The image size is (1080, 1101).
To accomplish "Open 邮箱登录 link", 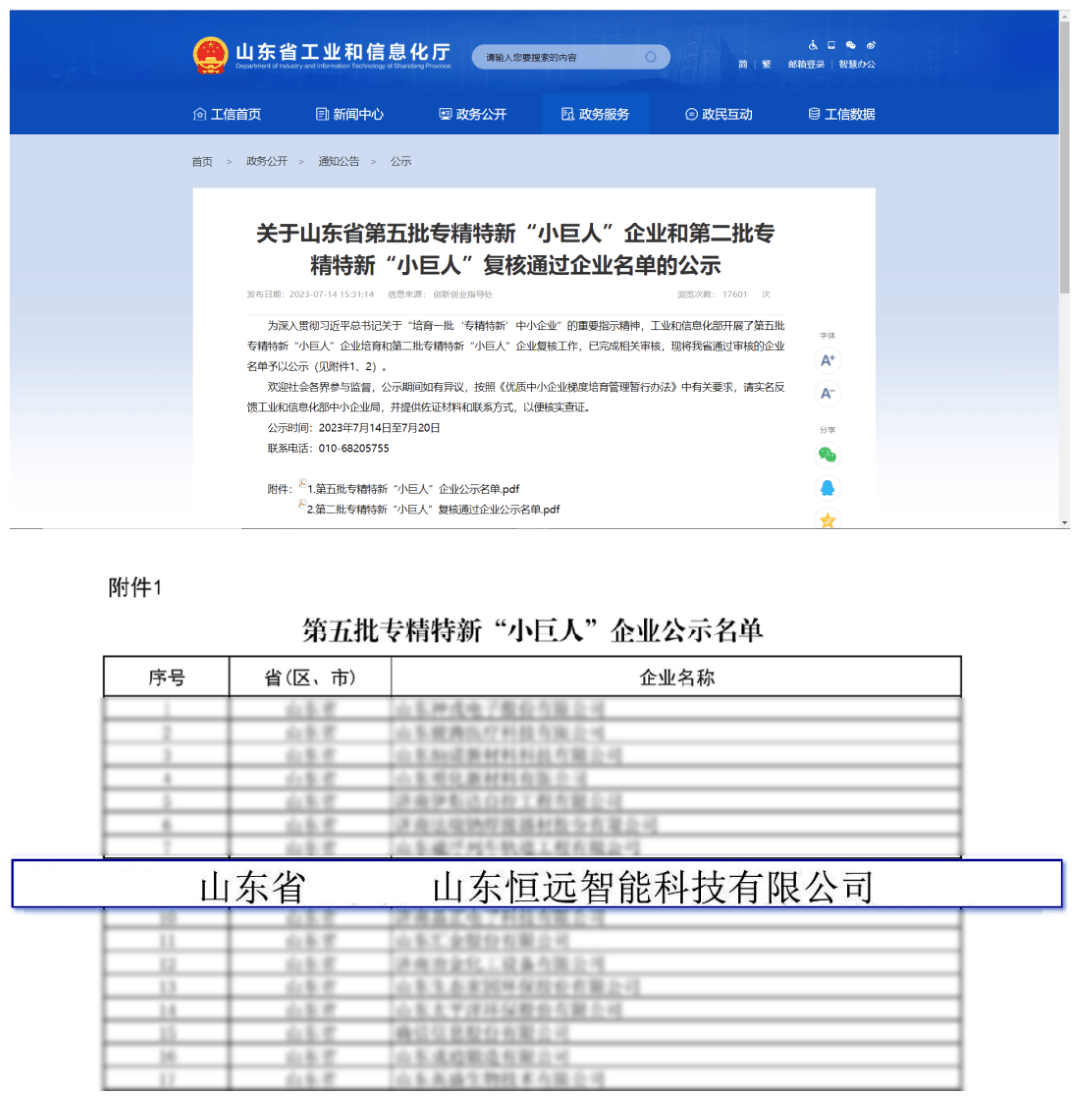I will tap(806, 64).
